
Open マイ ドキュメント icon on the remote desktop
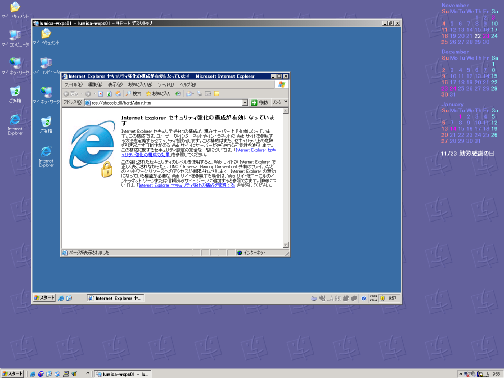pyautogui.click(x=46, y=36)
